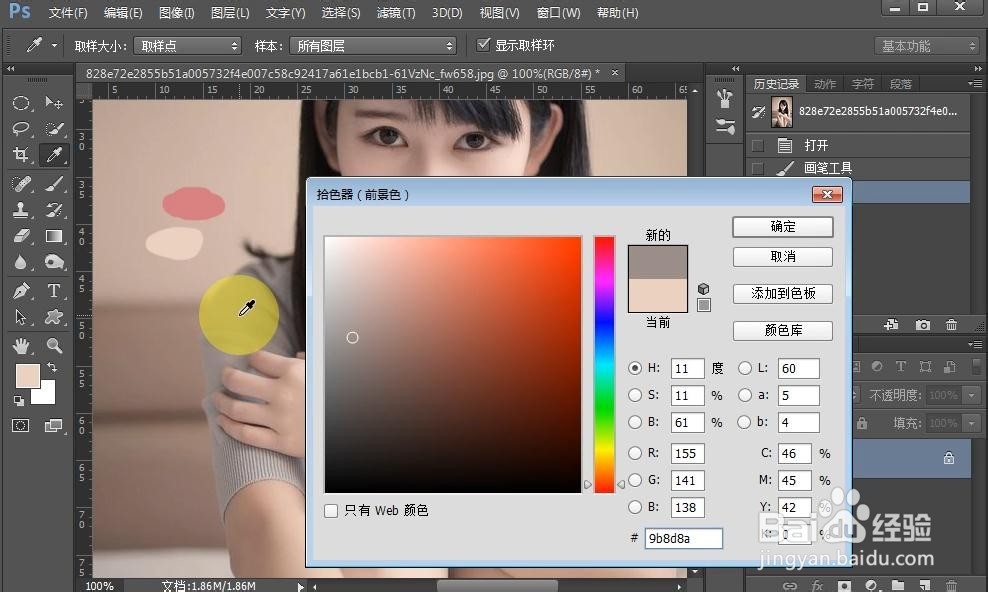Viewport: 988px width, 592px height.
Task: Select the Clone Stamp tool
Action: click(x=22, y=209)
